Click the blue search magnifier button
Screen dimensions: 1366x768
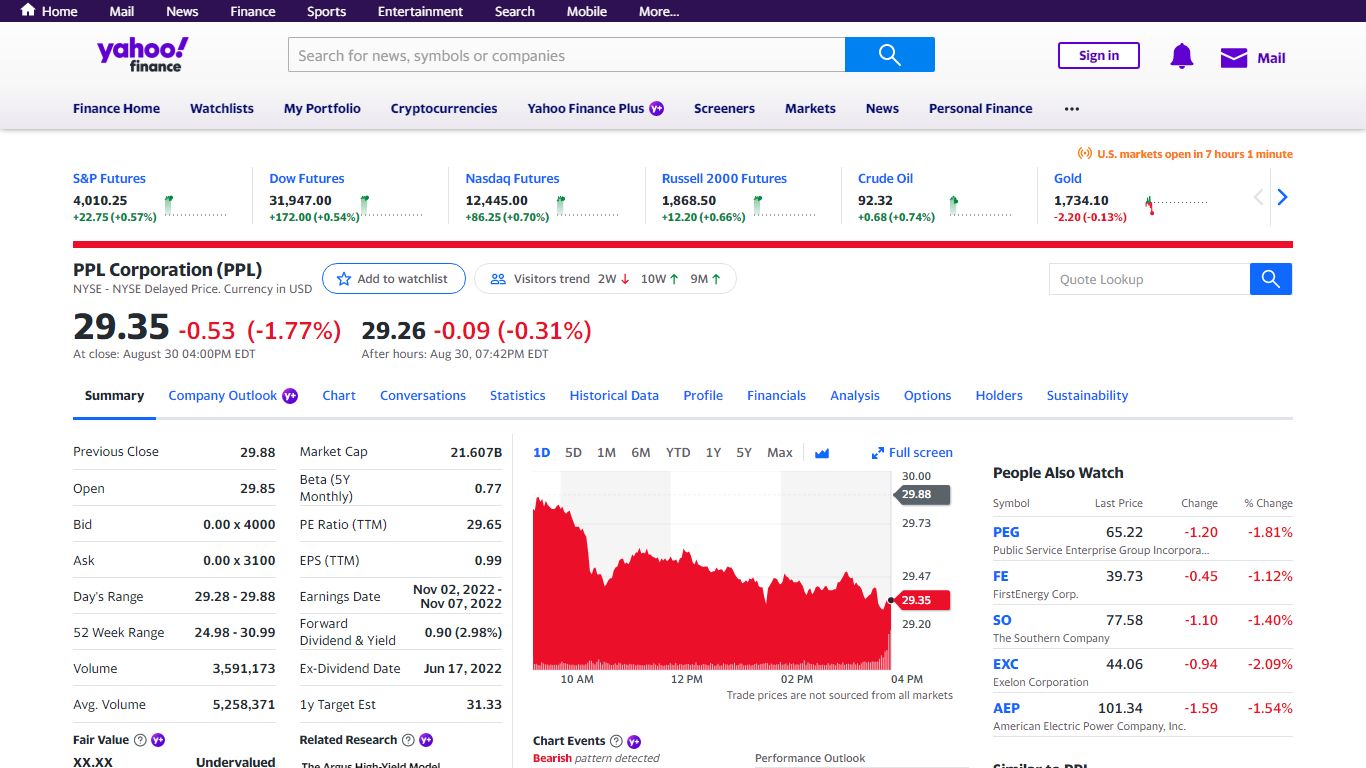[890, 55]
